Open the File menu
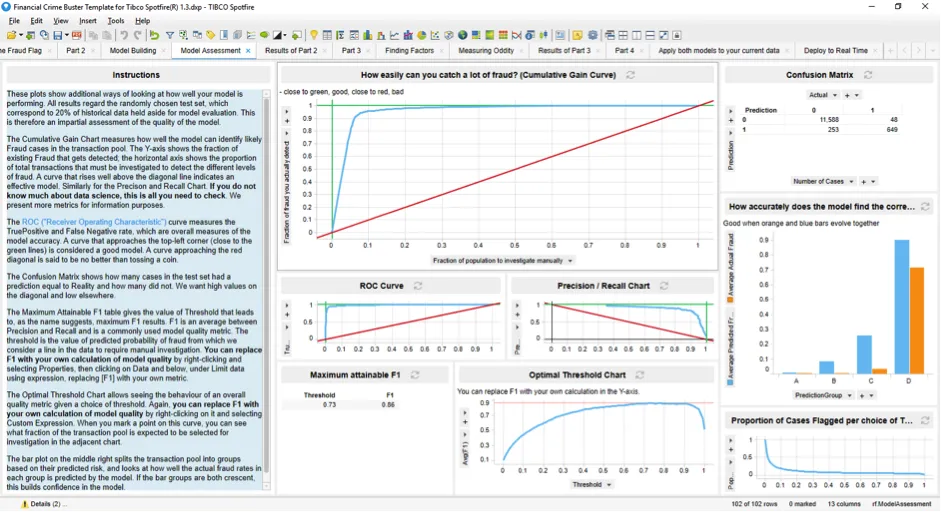Viewport: 941px width, 512px height. pos(14,20)
